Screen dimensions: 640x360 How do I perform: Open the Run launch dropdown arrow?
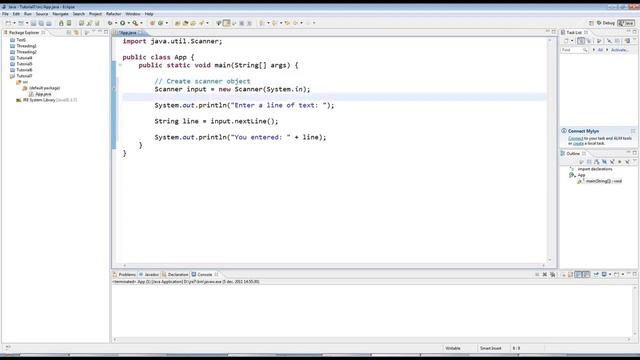129,23
